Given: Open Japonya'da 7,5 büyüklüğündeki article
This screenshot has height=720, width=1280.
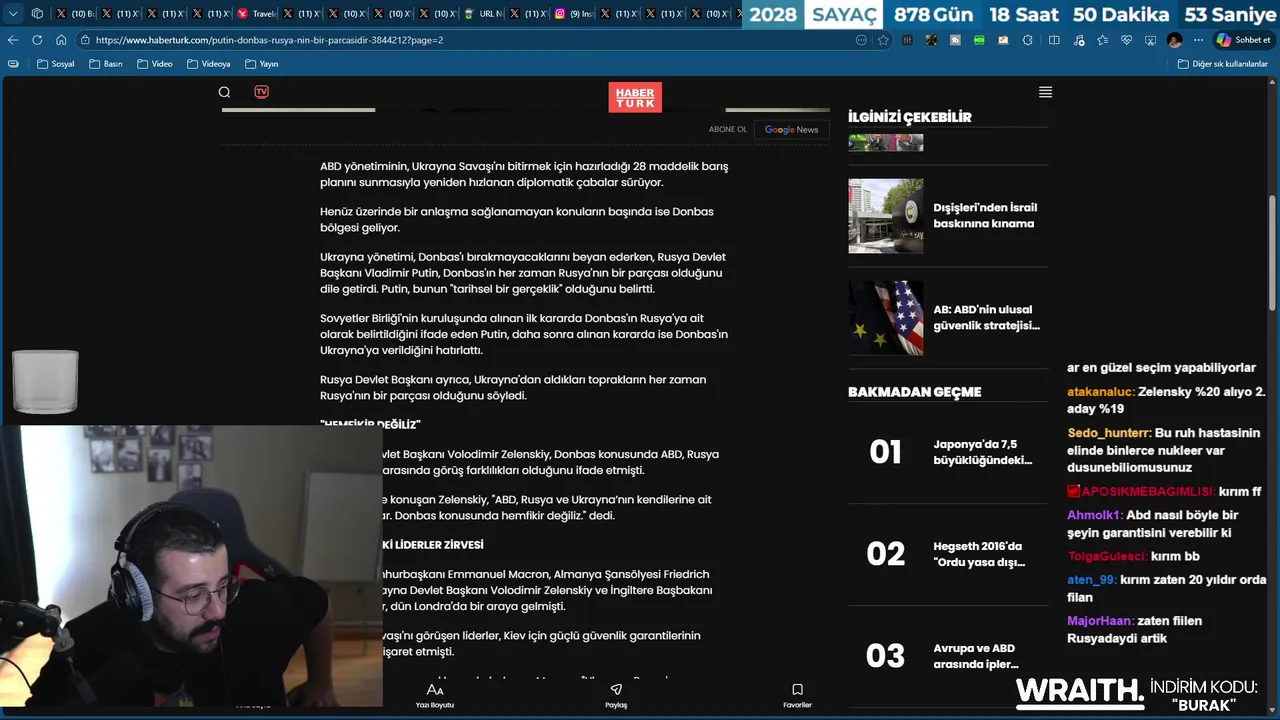Looking at the screenshot, I should click(982, 452).
